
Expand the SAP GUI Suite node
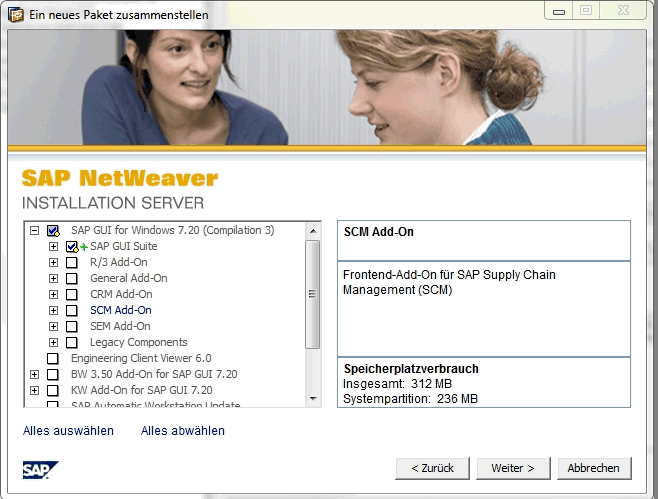[53, 246]
